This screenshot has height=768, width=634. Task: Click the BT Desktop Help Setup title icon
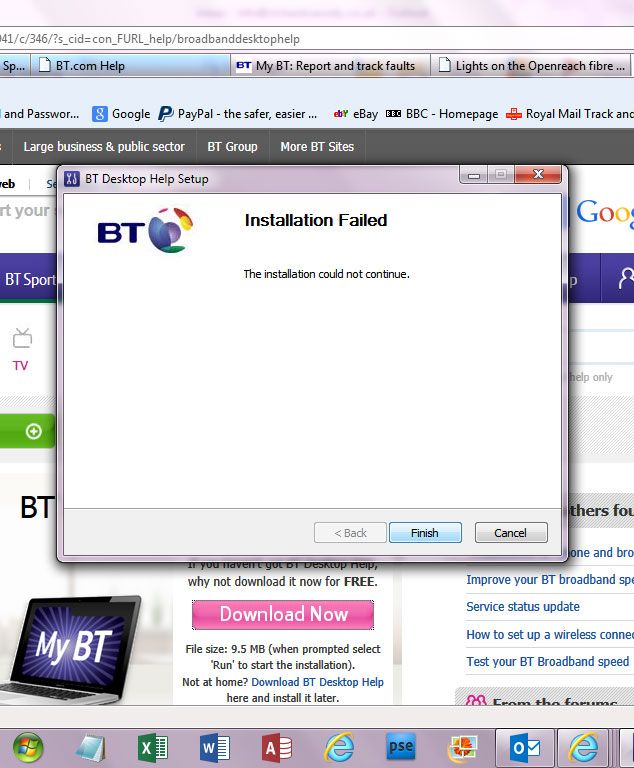(x=72, y=179)
